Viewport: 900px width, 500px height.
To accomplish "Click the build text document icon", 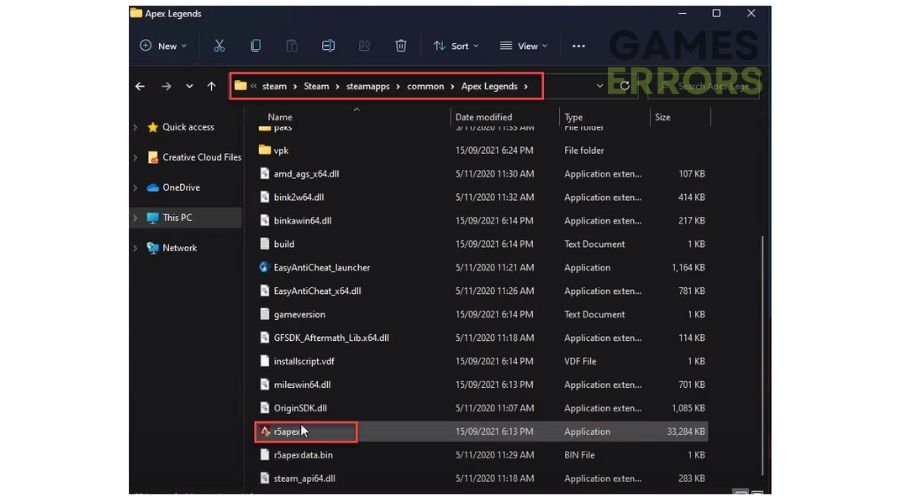I will (264, 244).
